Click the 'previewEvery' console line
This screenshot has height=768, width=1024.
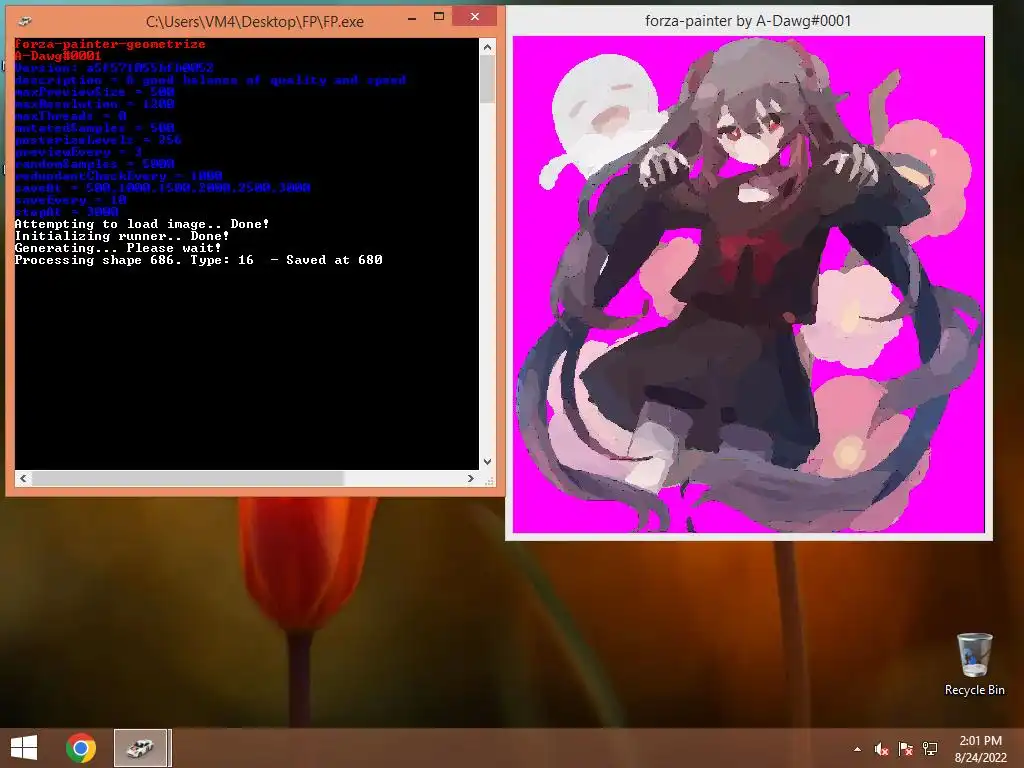click(78, 152)
